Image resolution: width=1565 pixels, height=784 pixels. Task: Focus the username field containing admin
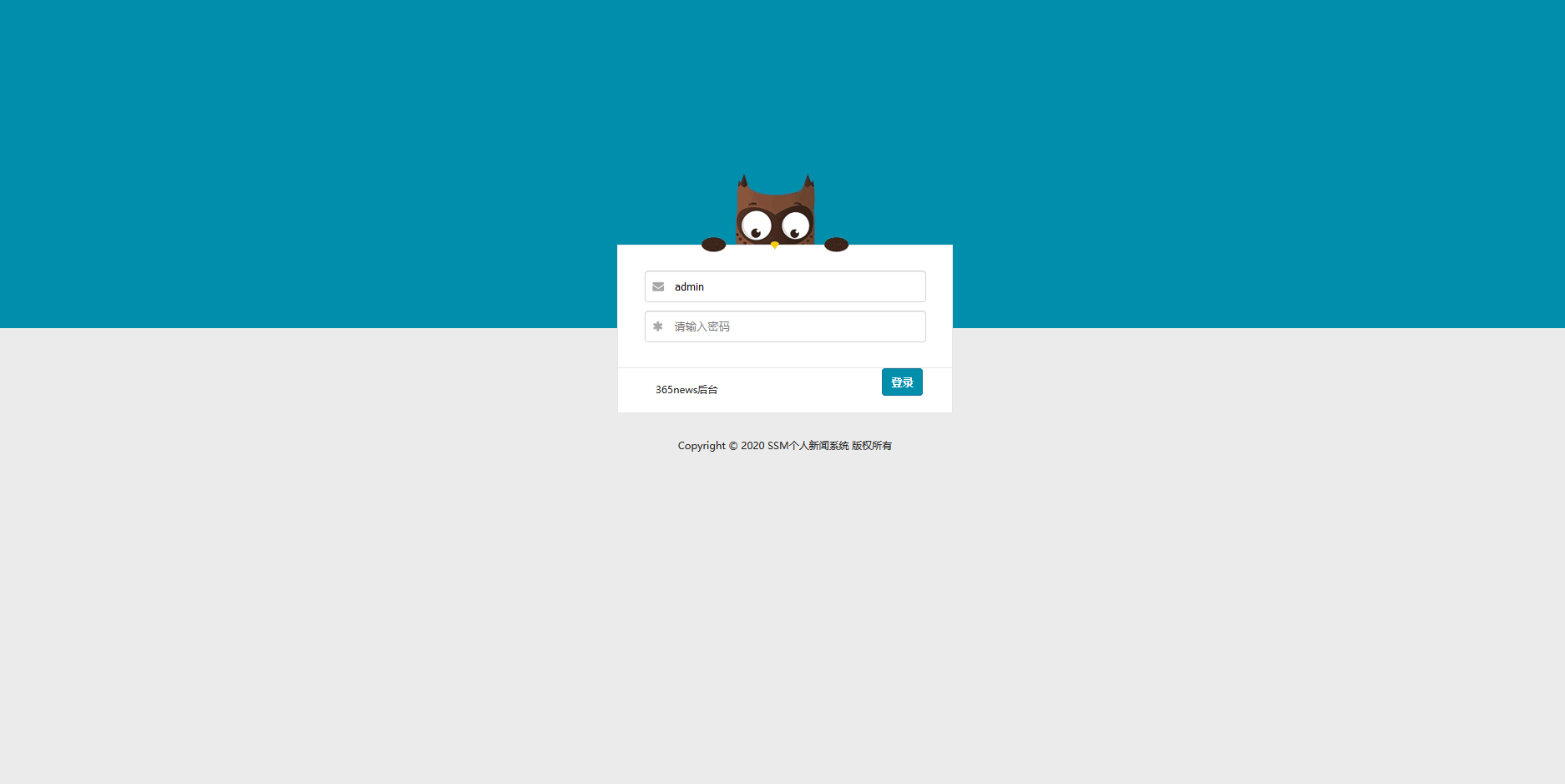click(785, 286)
